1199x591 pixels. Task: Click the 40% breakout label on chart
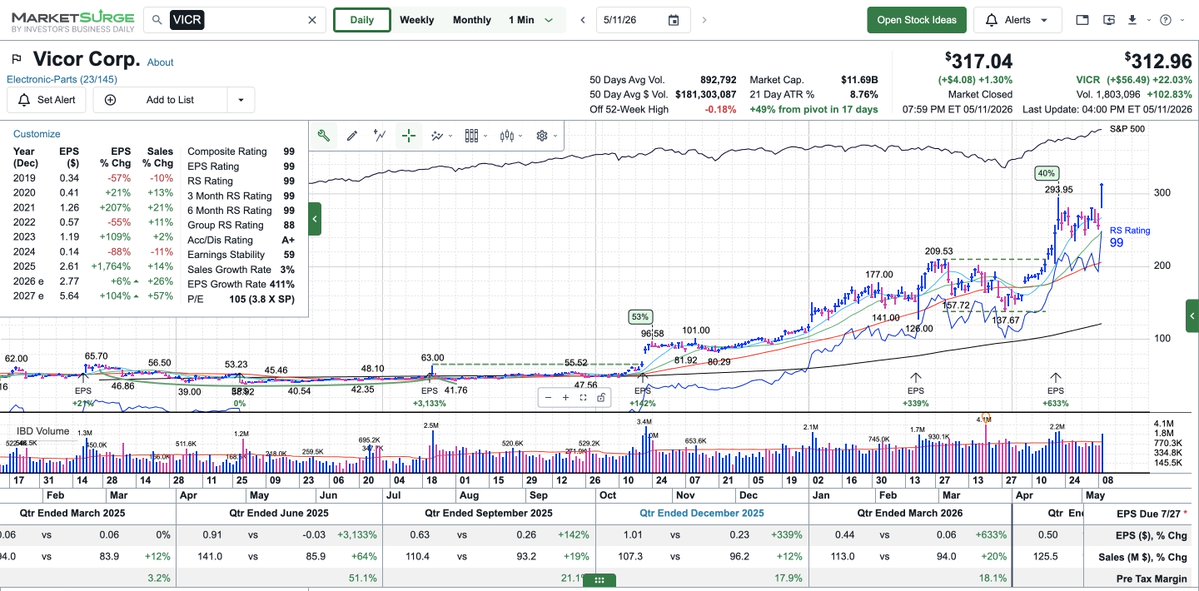point(1046,173)
